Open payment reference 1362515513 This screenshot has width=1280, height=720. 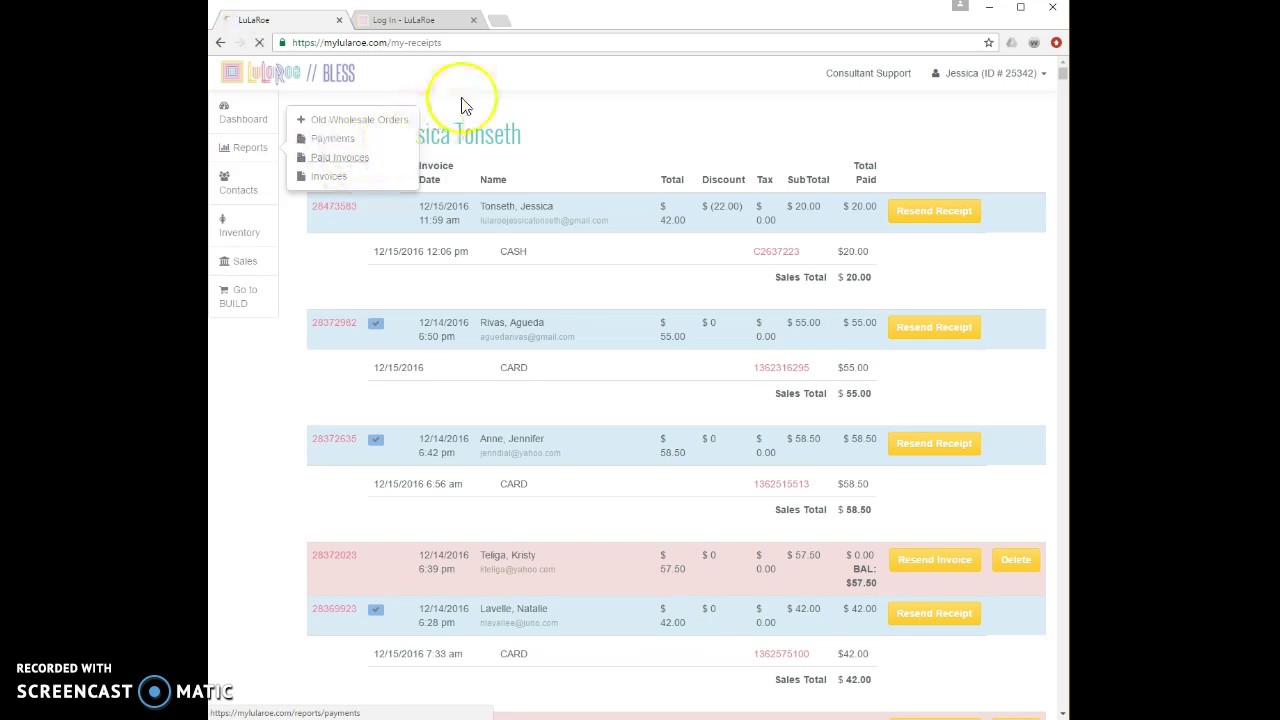coord(781,484)
